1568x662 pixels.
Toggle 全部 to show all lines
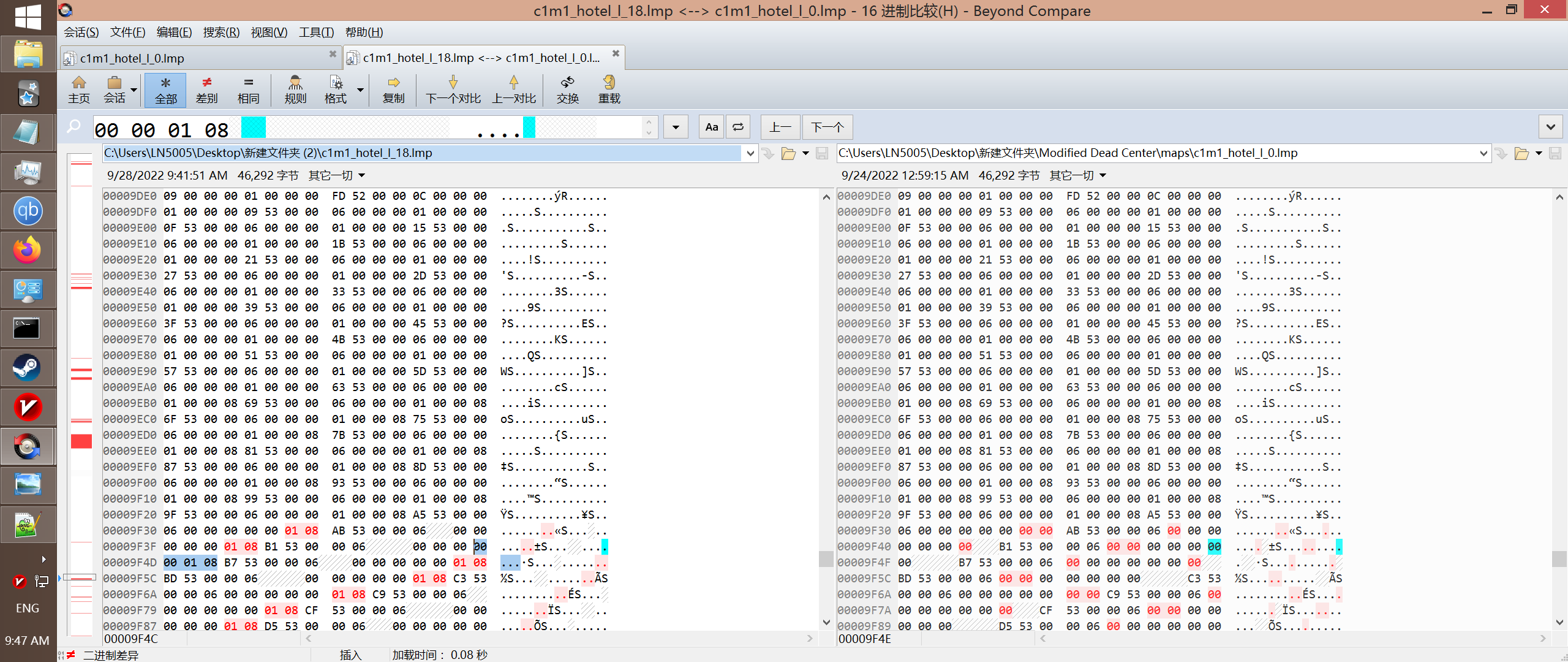click(165, 89)
